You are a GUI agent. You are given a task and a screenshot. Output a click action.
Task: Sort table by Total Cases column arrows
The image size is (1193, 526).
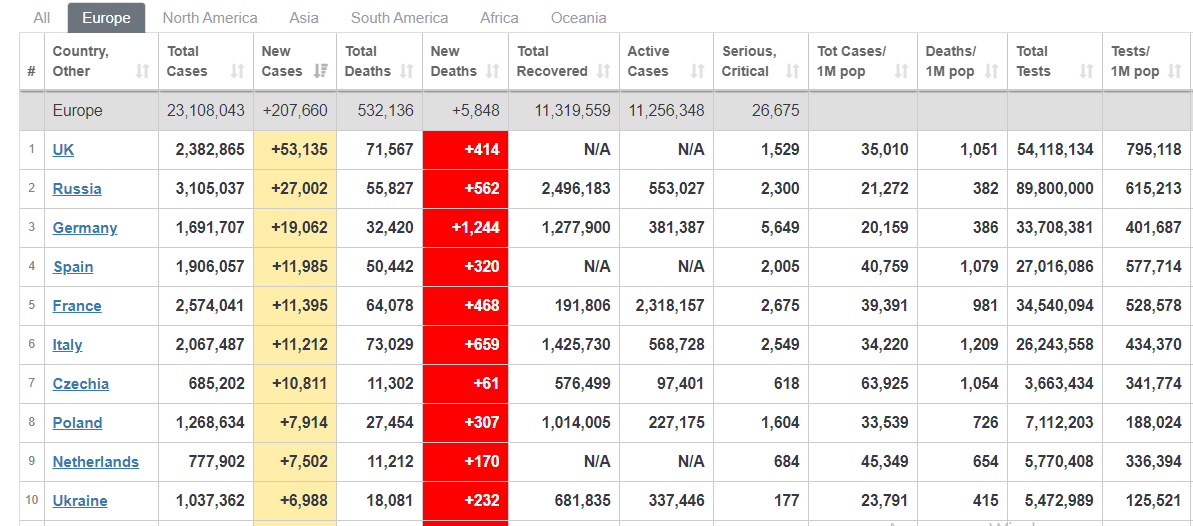(x=237, y=71)
